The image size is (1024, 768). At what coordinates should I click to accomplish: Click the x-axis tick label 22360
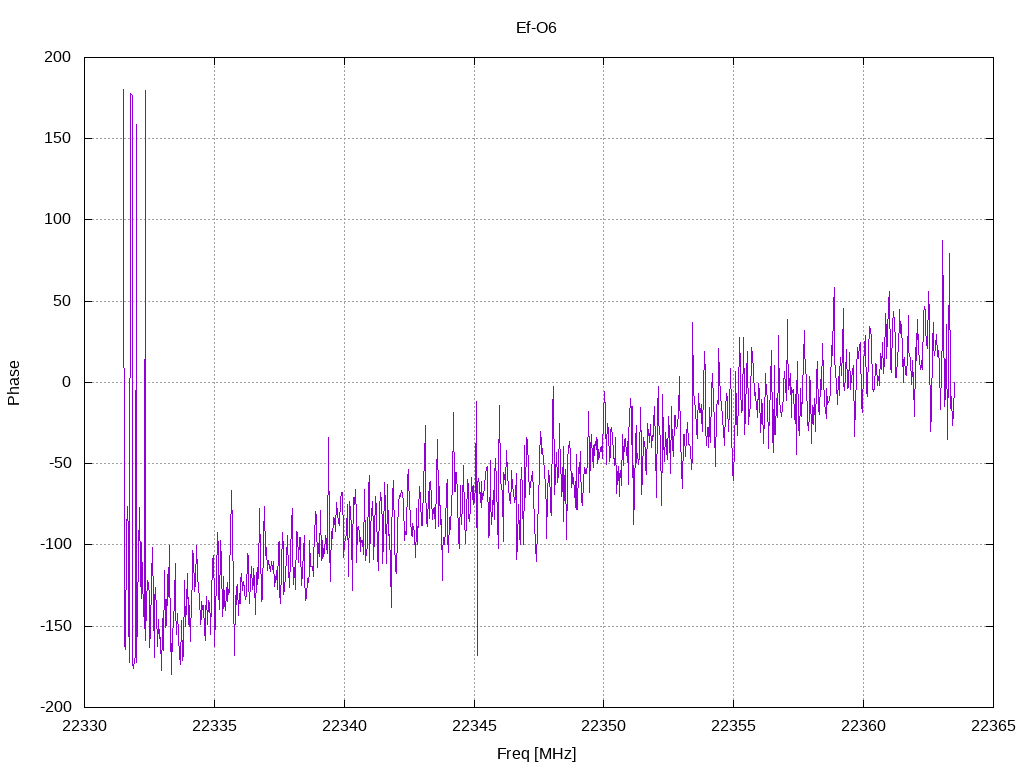[863, 726]
